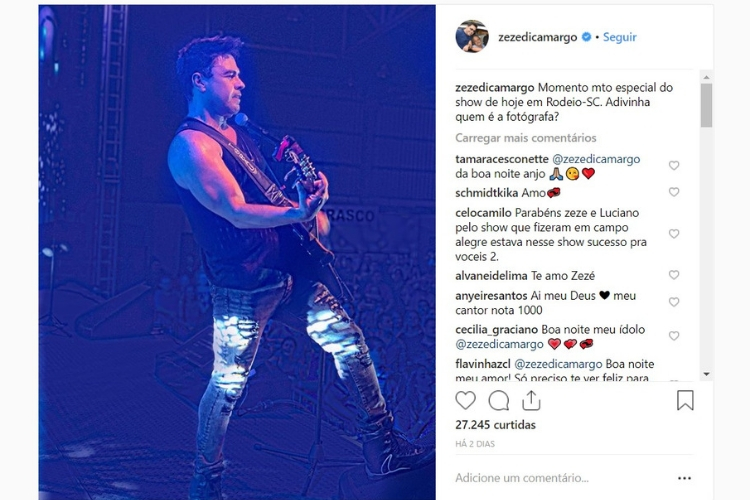Open zezedicamargo username in header
This screenshot has height=500, width=750.
[538, 37]
